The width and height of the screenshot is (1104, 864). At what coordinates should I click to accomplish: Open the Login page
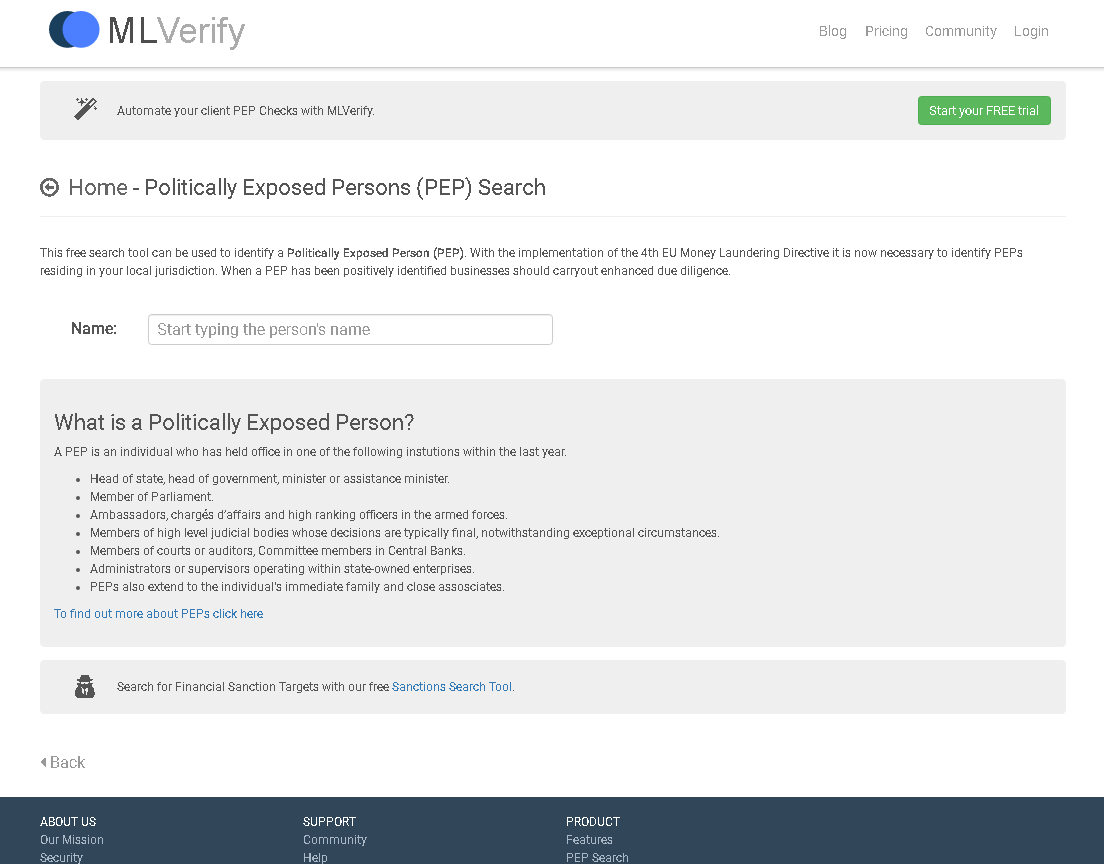1031,31
